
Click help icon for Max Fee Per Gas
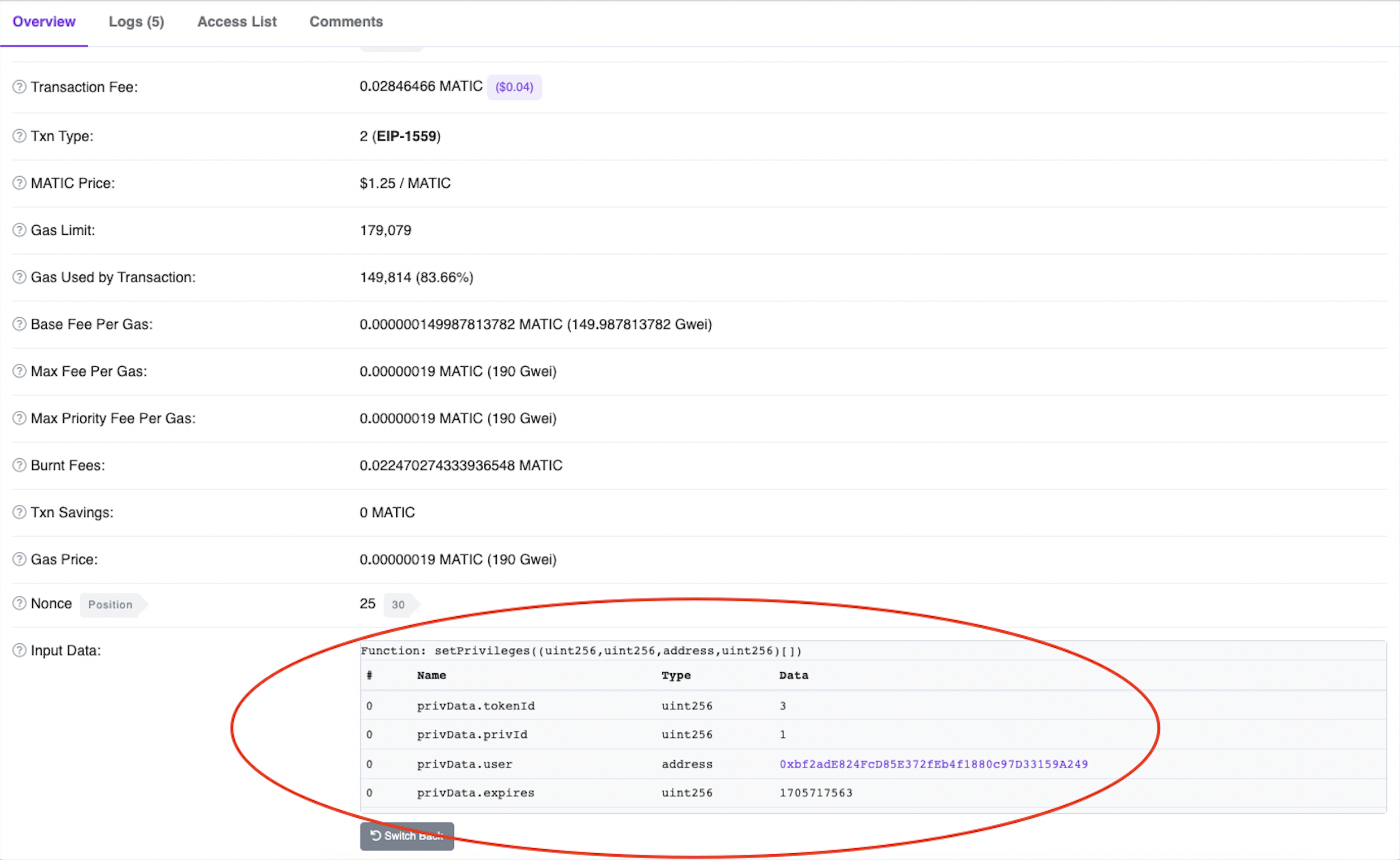coord(19,371)
